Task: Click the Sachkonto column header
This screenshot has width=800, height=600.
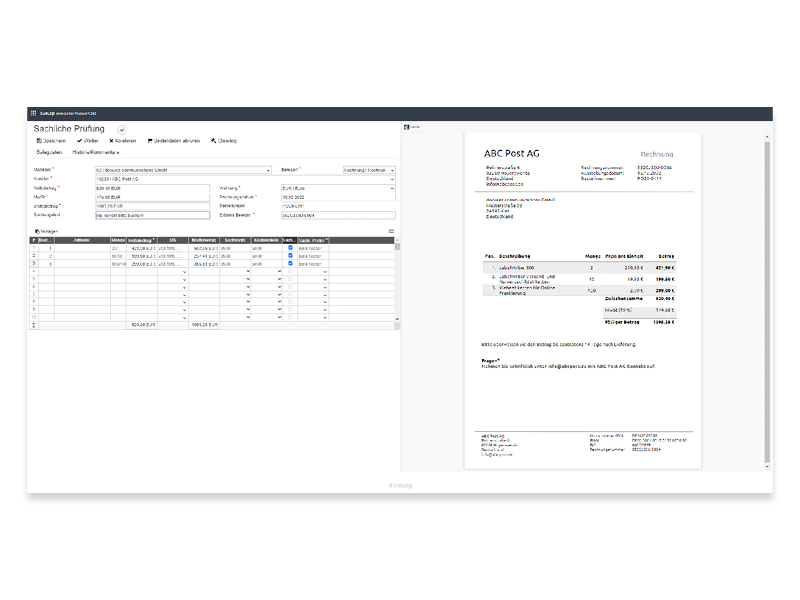Action: click(x=235, y=240)
